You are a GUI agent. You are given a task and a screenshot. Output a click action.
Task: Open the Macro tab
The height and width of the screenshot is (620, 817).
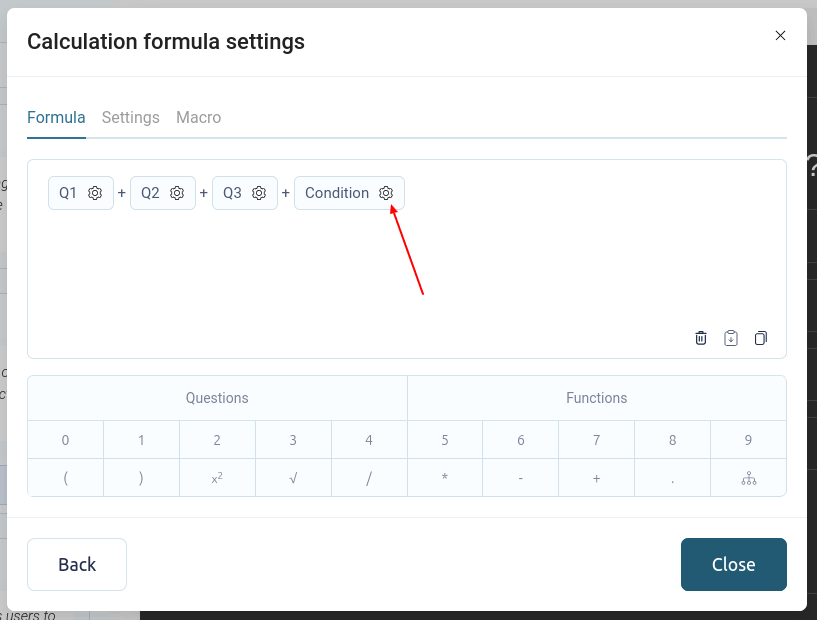198,117
